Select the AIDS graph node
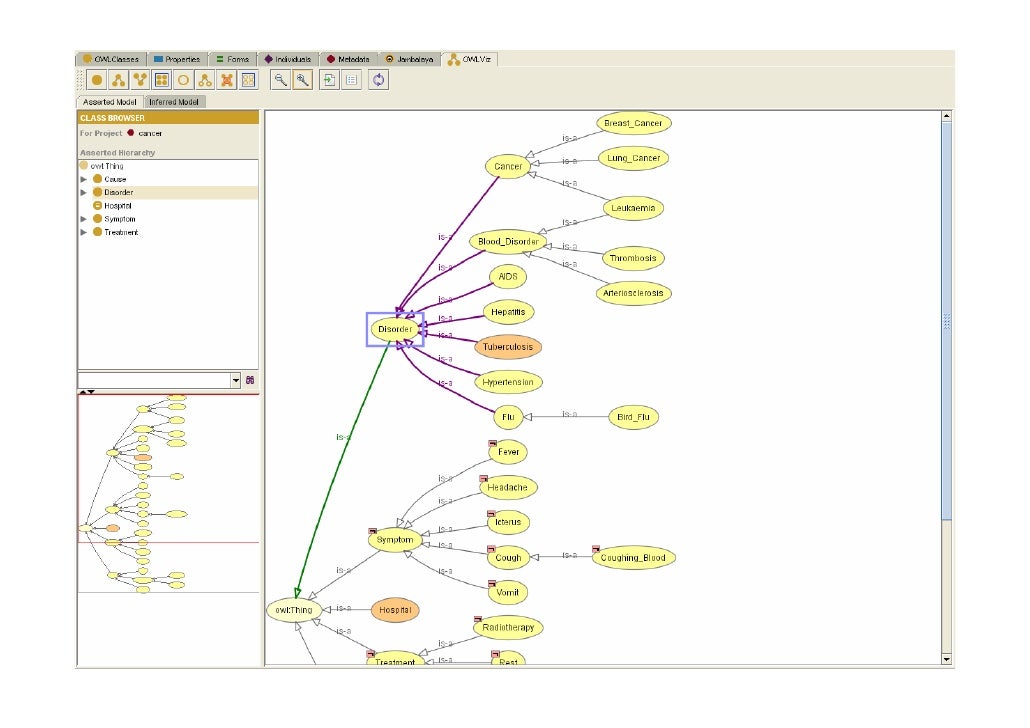1030x728 pixels. click(508, 277)
